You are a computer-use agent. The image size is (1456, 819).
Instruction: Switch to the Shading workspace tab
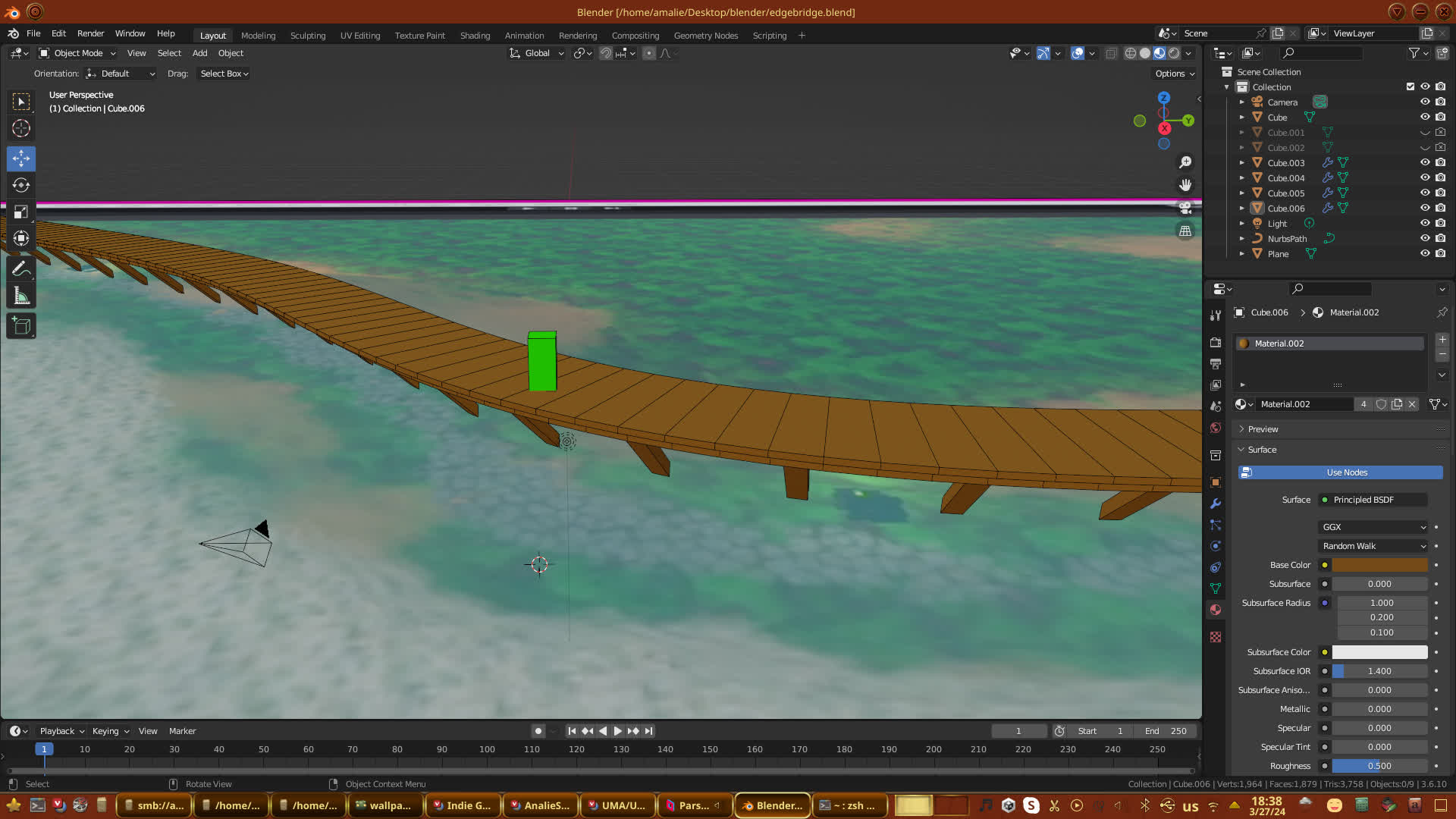tap(475, 36)
